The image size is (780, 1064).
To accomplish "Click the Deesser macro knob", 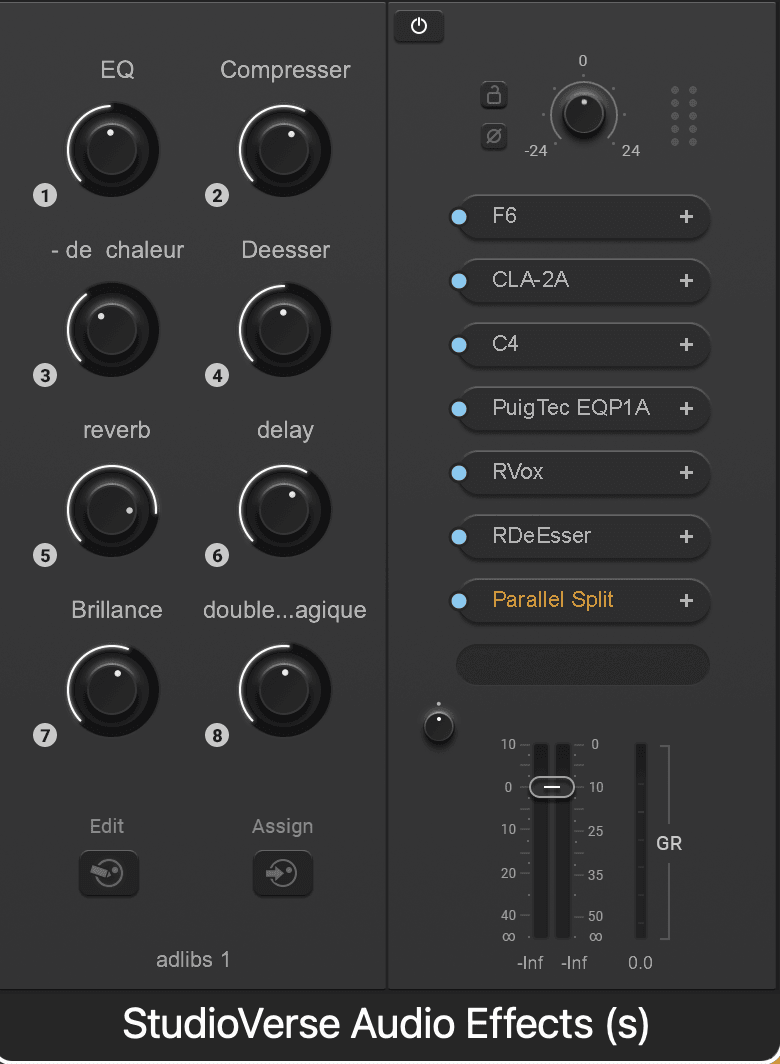I will pos(284,330).
